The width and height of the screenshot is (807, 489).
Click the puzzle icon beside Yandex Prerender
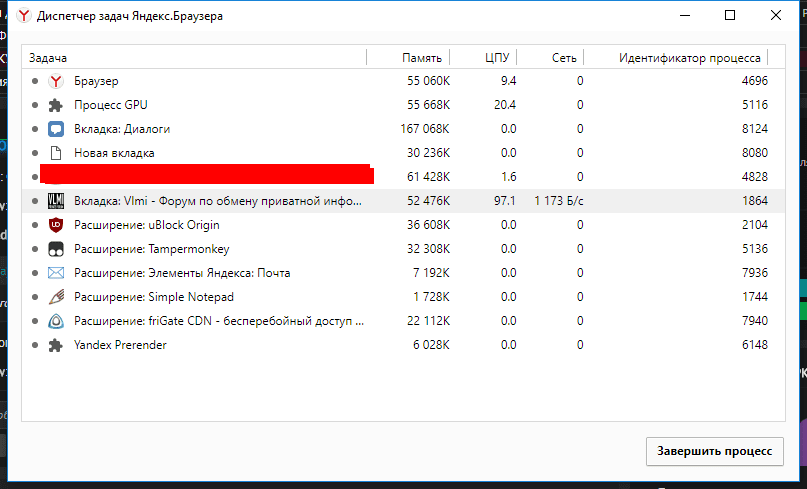click(56, 345)
